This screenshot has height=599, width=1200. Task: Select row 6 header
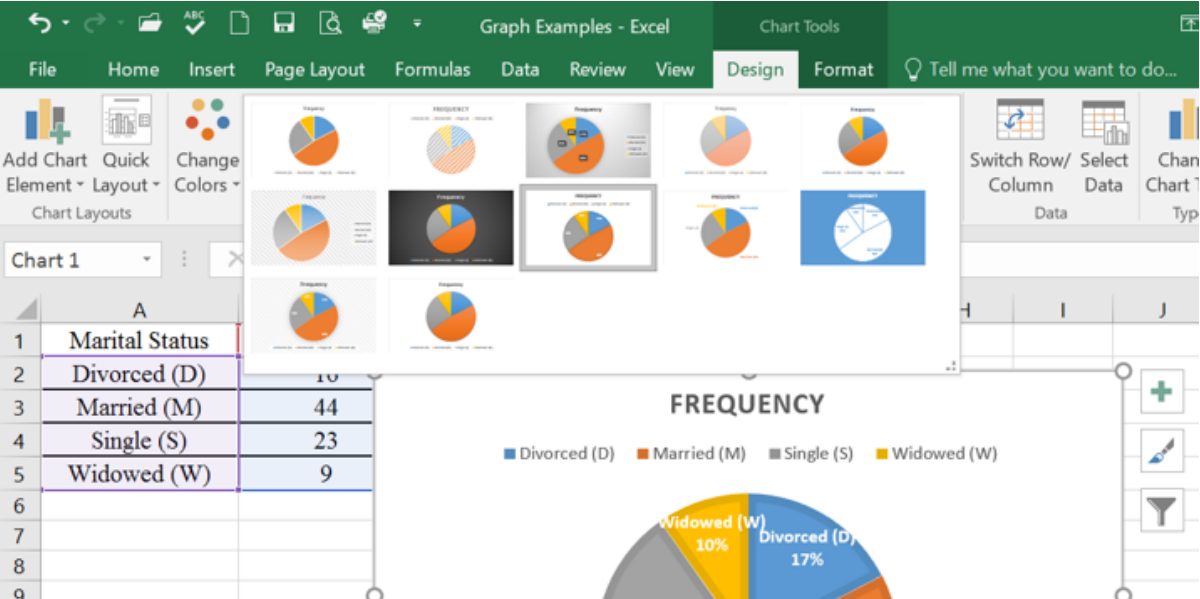point(19,506)
